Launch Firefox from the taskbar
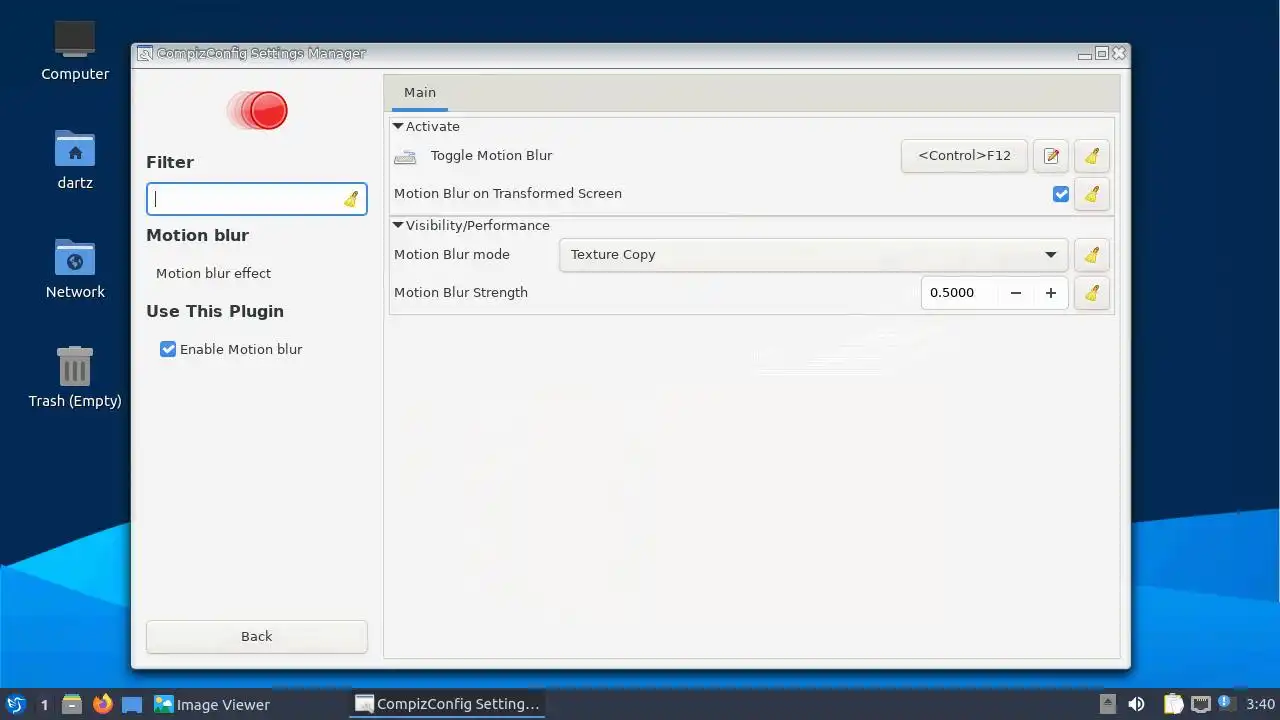This screenshot has width=1280, height=720. (x=102, y=704)
